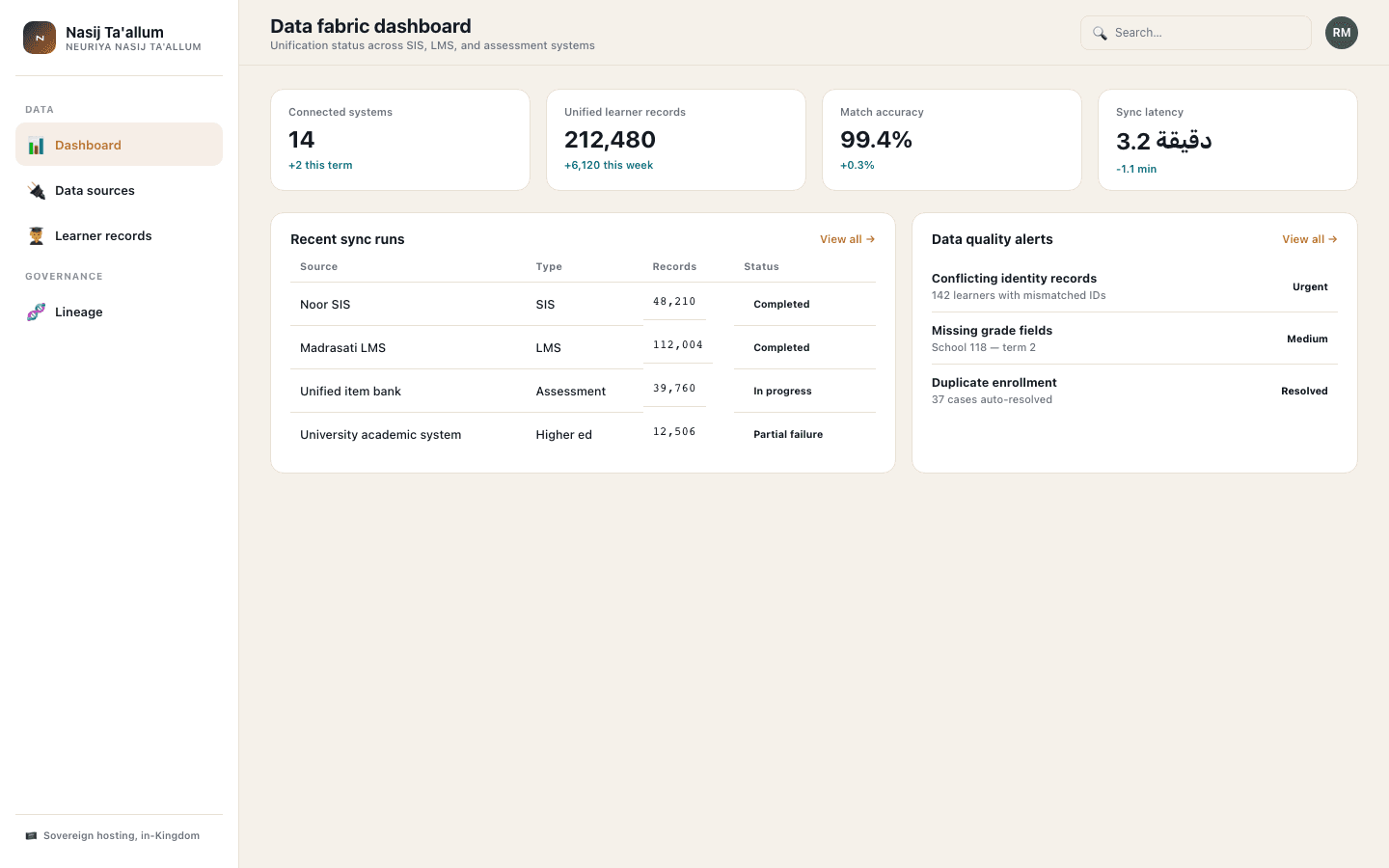Open Conflicting identity records alert
The width and height of the screenshot is (1389, 868).
click(1134, 286)
